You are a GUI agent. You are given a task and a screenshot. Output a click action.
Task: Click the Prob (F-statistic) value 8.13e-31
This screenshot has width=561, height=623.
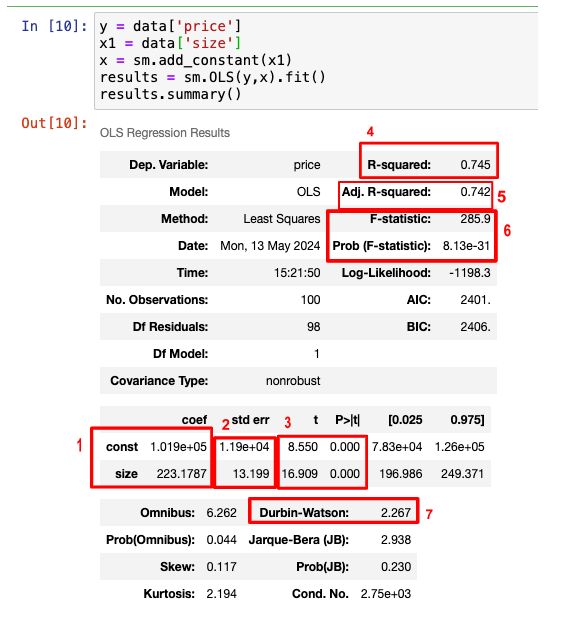466,246
